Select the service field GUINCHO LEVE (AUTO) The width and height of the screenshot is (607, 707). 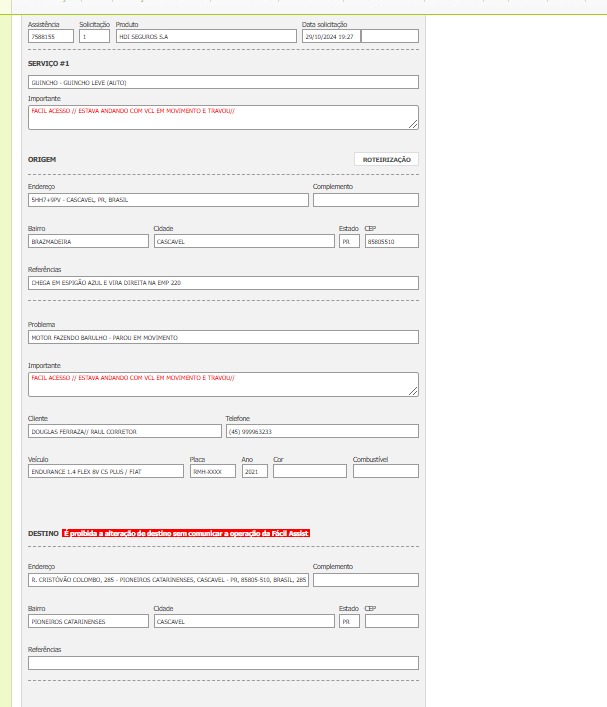[223, 82]
